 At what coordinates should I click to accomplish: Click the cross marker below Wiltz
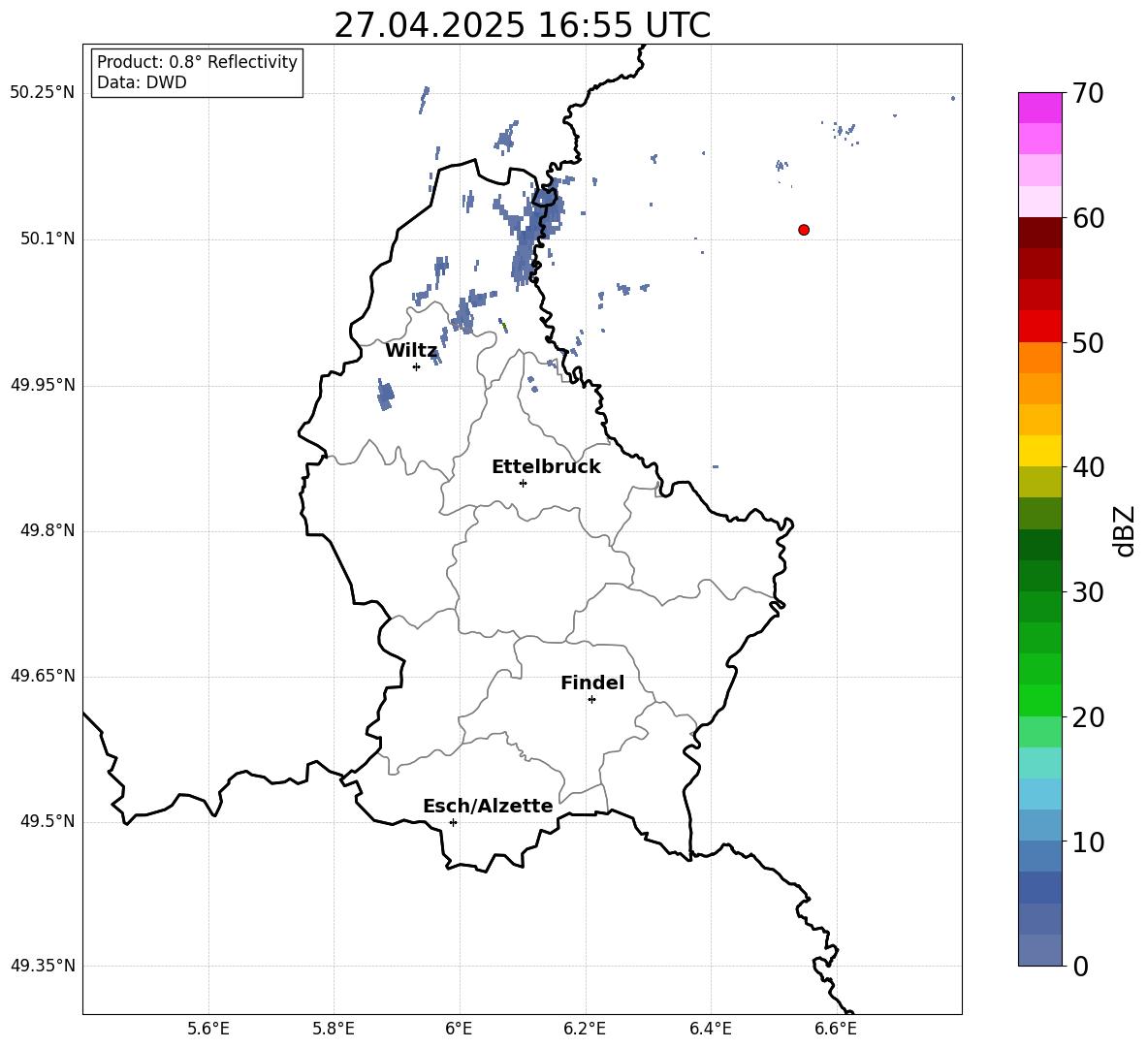(417, 366)
